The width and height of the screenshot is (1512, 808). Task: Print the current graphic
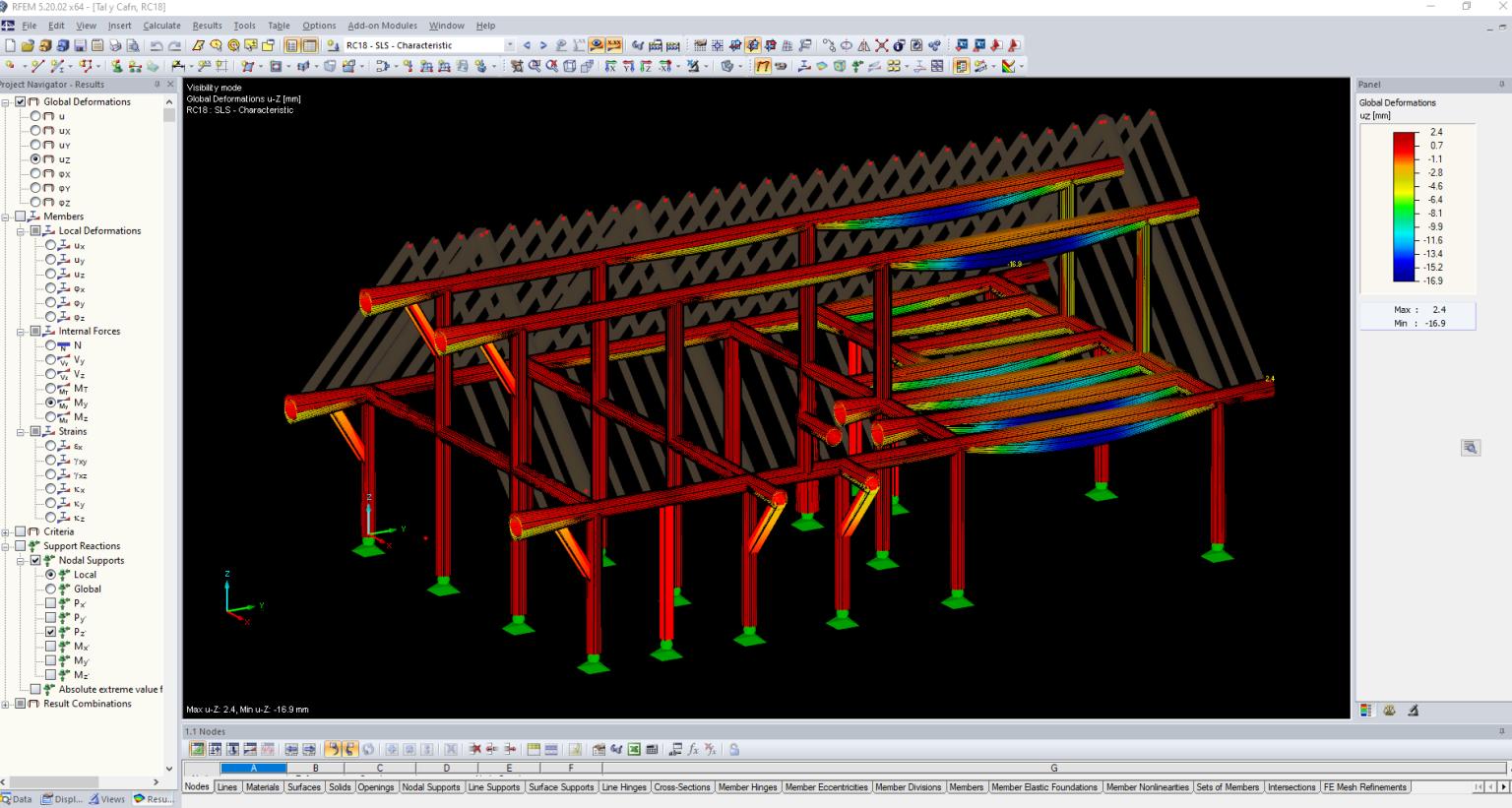point(113,44)
